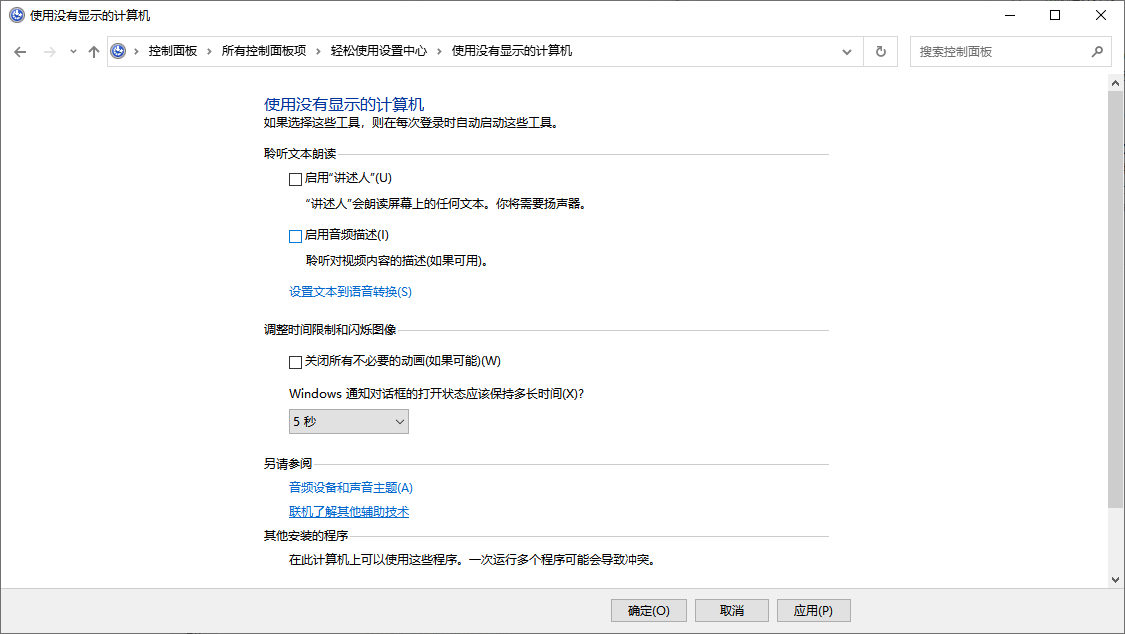
Task: Open 音频设备和声音主题 link
Action: tap(350, 487)
